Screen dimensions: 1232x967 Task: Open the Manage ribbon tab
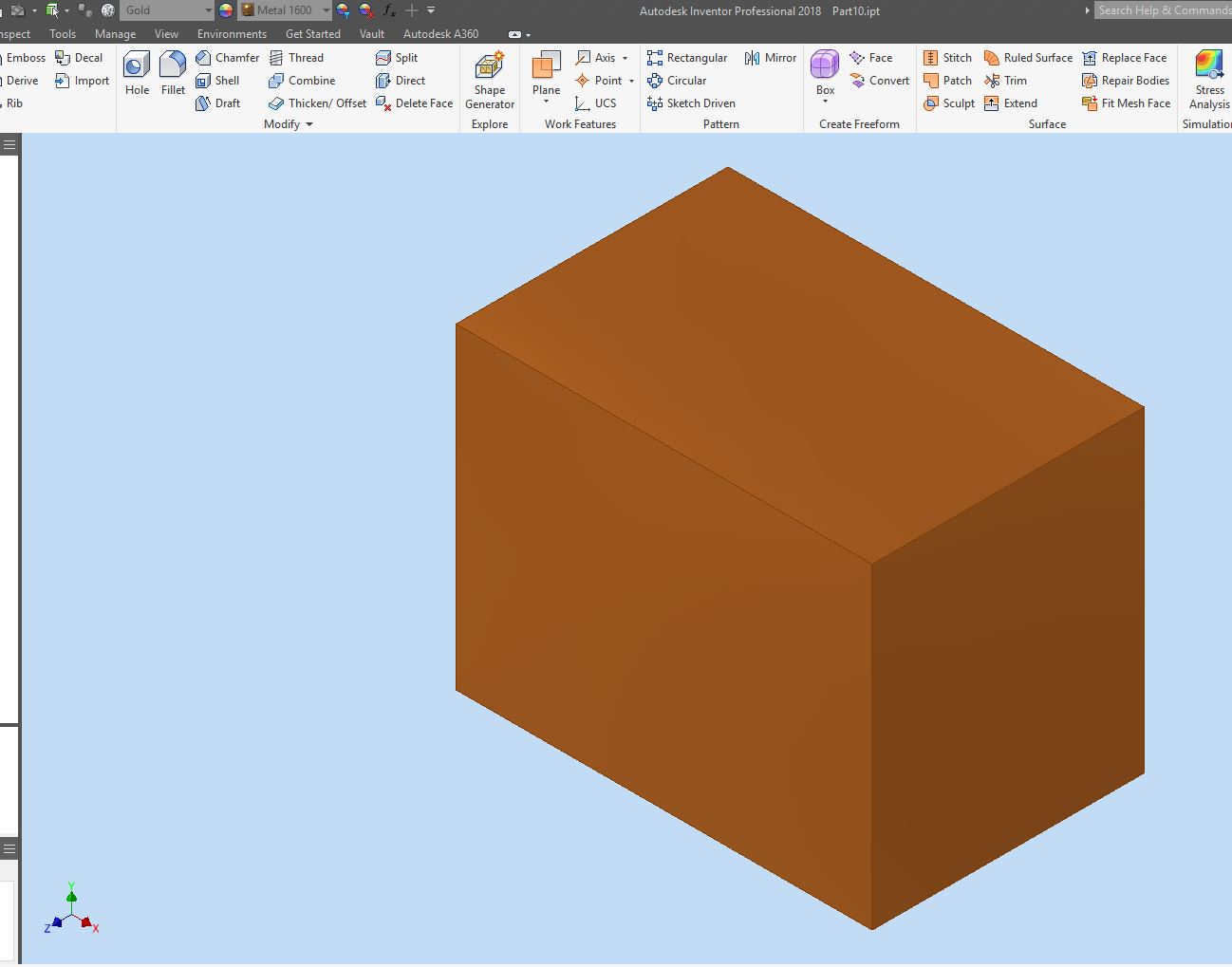point(115,34)
